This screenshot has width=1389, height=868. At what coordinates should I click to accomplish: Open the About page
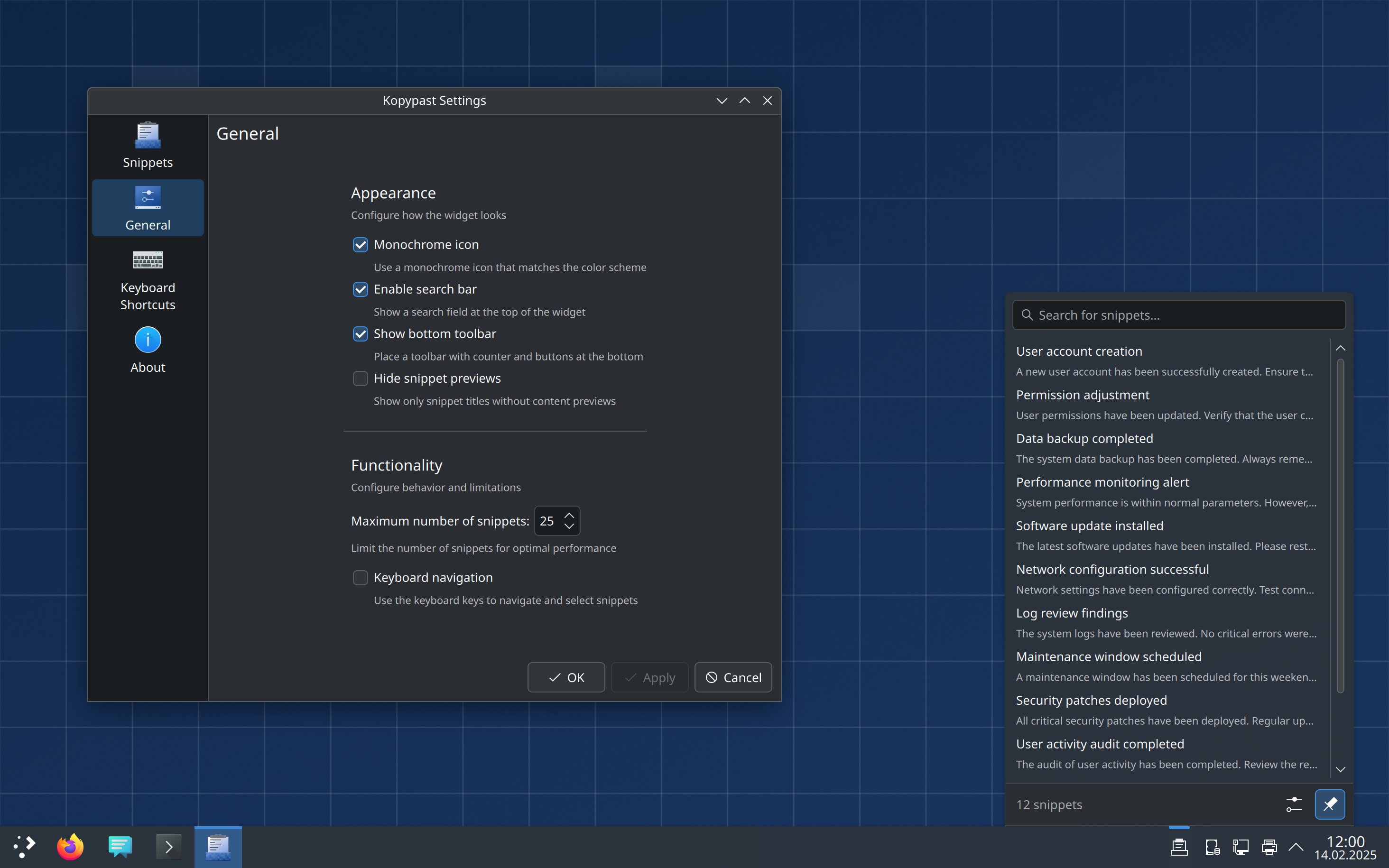click(148, 351)
